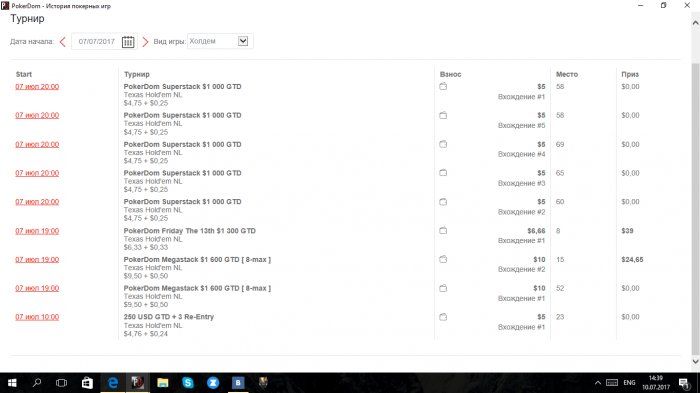Click the buy-in icon in the first Superstack row

pos(443,86)
